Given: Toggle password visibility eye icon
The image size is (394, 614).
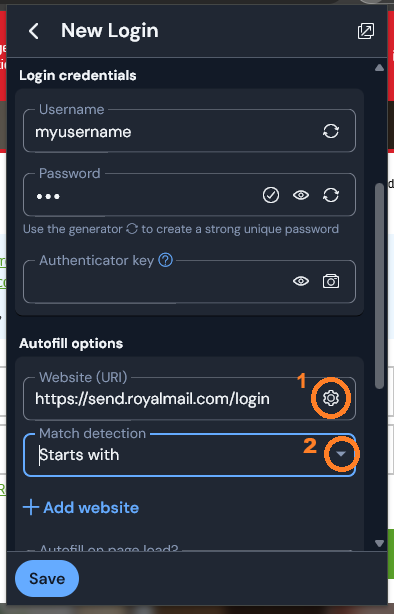Looking at the screenshot, I should (301, 195).
